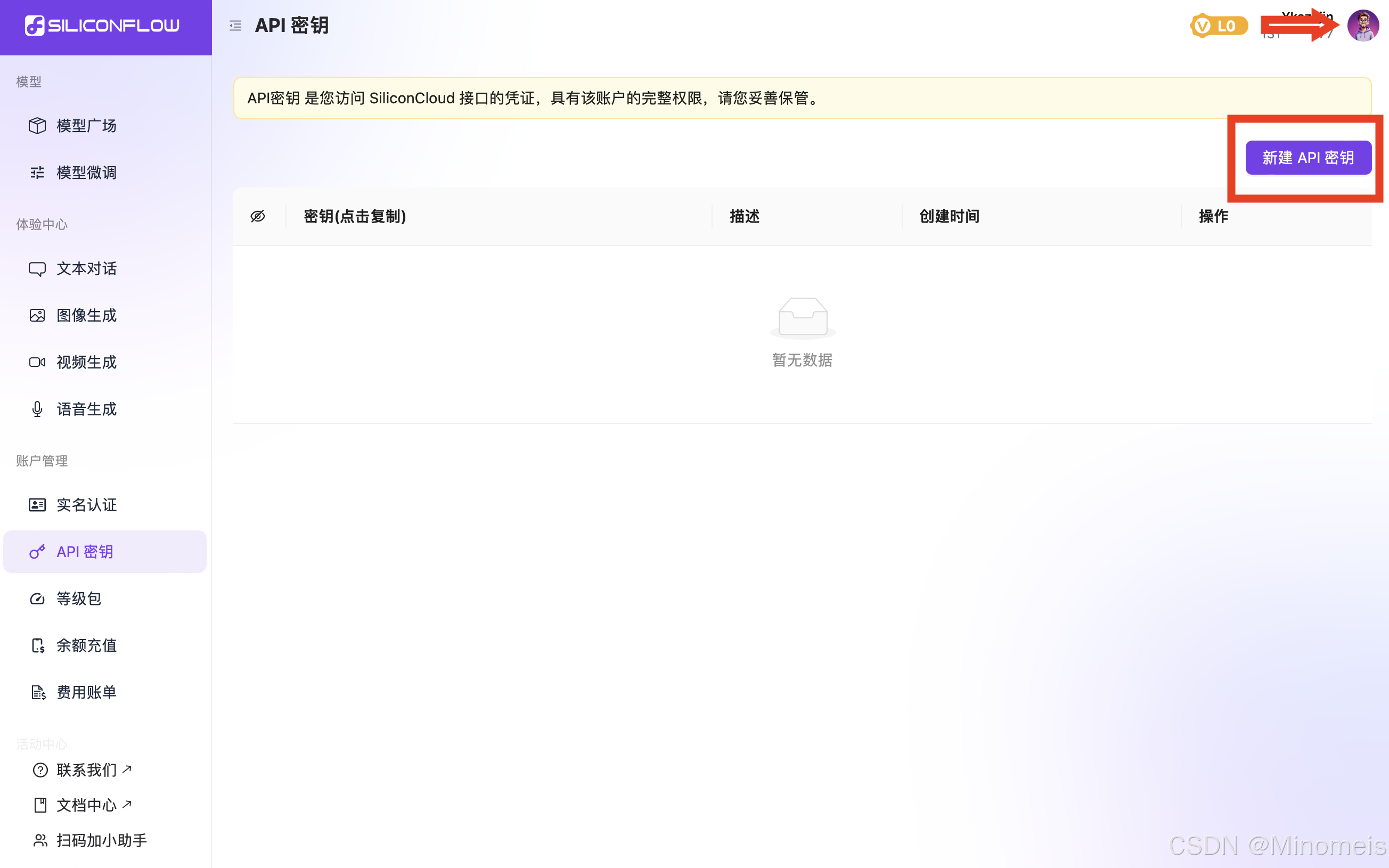
Task: Open 语音生成 microphone icon
Action: (37, 410)
